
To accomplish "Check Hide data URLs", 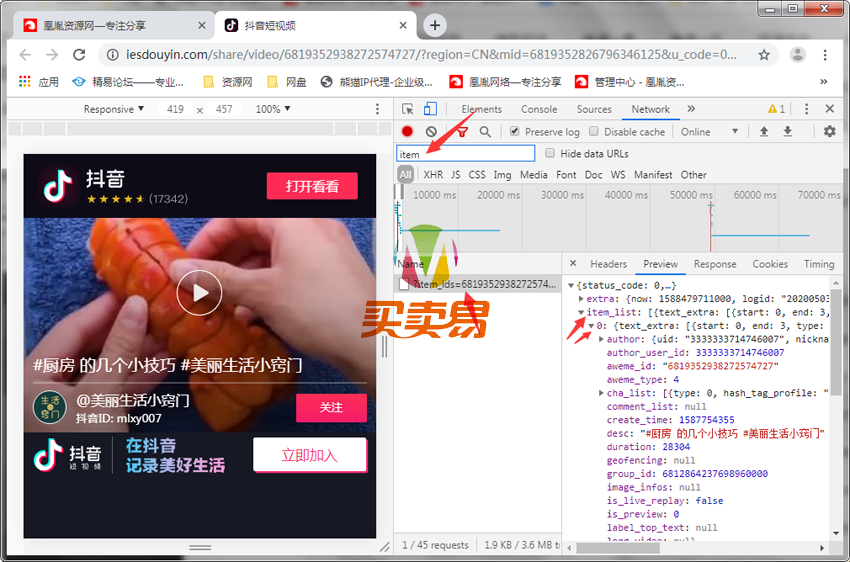I will [550, 153].
